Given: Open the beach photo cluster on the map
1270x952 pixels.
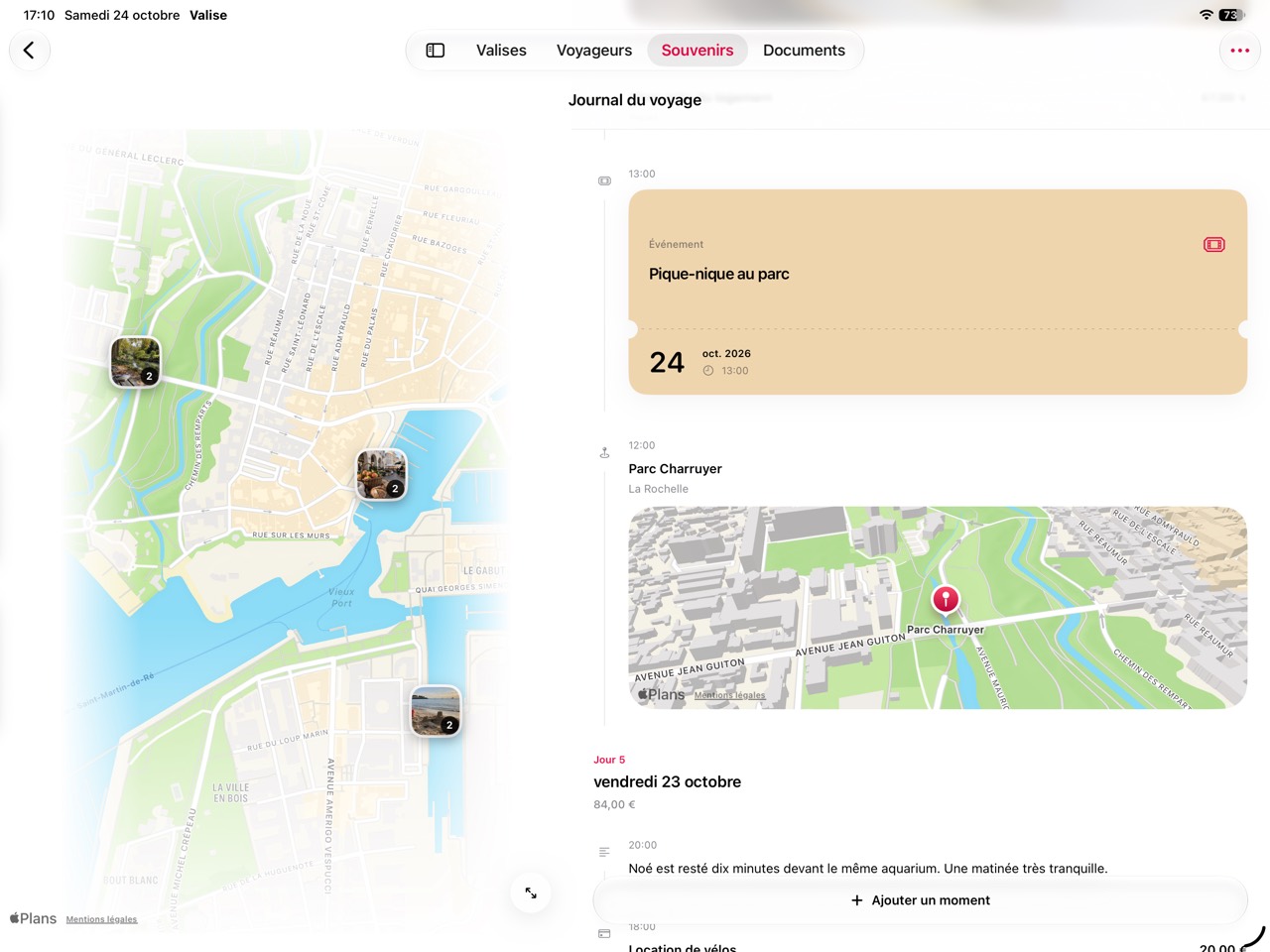Looking at the screenshot, I should pos(437,711).
